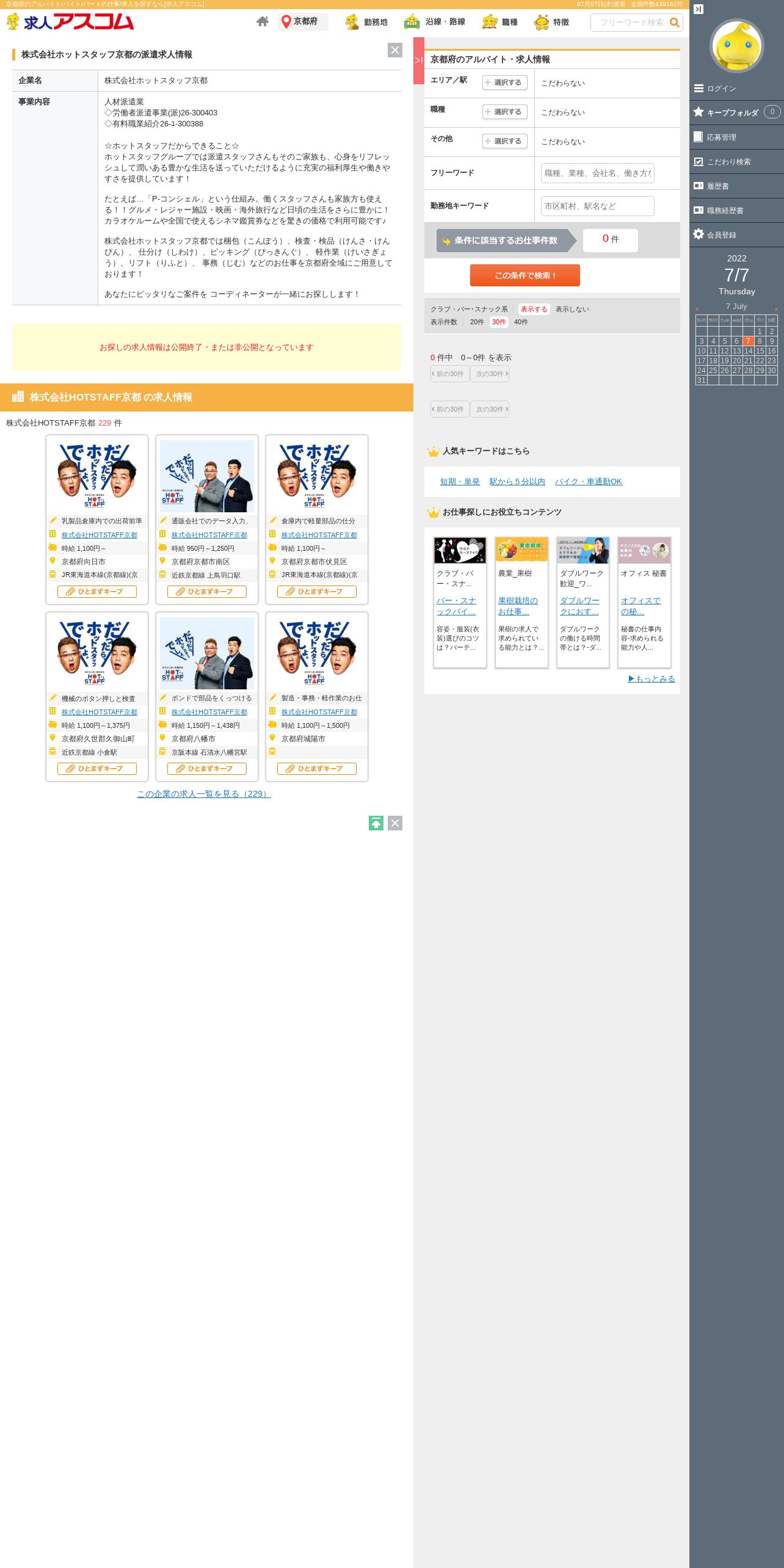Screen dimensions: 784x1568
Task: Open job card 機械のボタン押しと検査 image
Action: point(97,653)
